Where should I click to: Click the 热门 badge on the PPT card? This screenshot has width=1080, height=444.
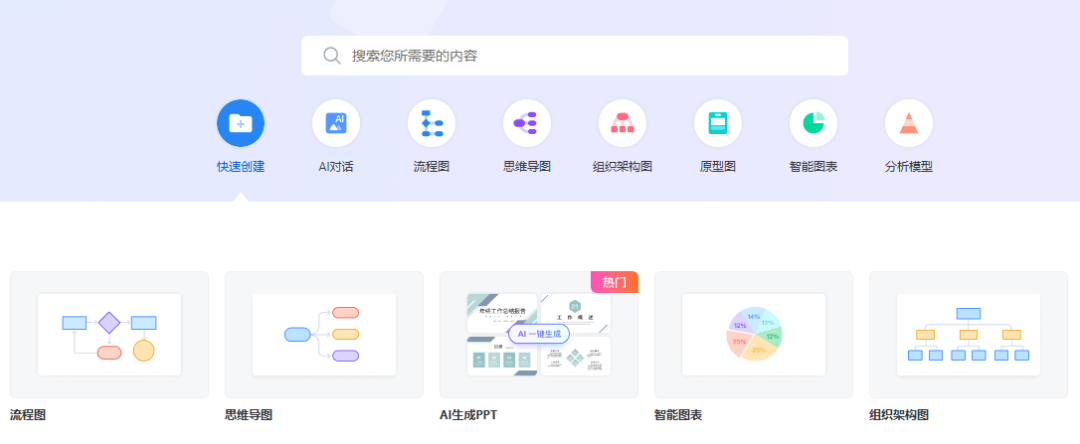614,282
